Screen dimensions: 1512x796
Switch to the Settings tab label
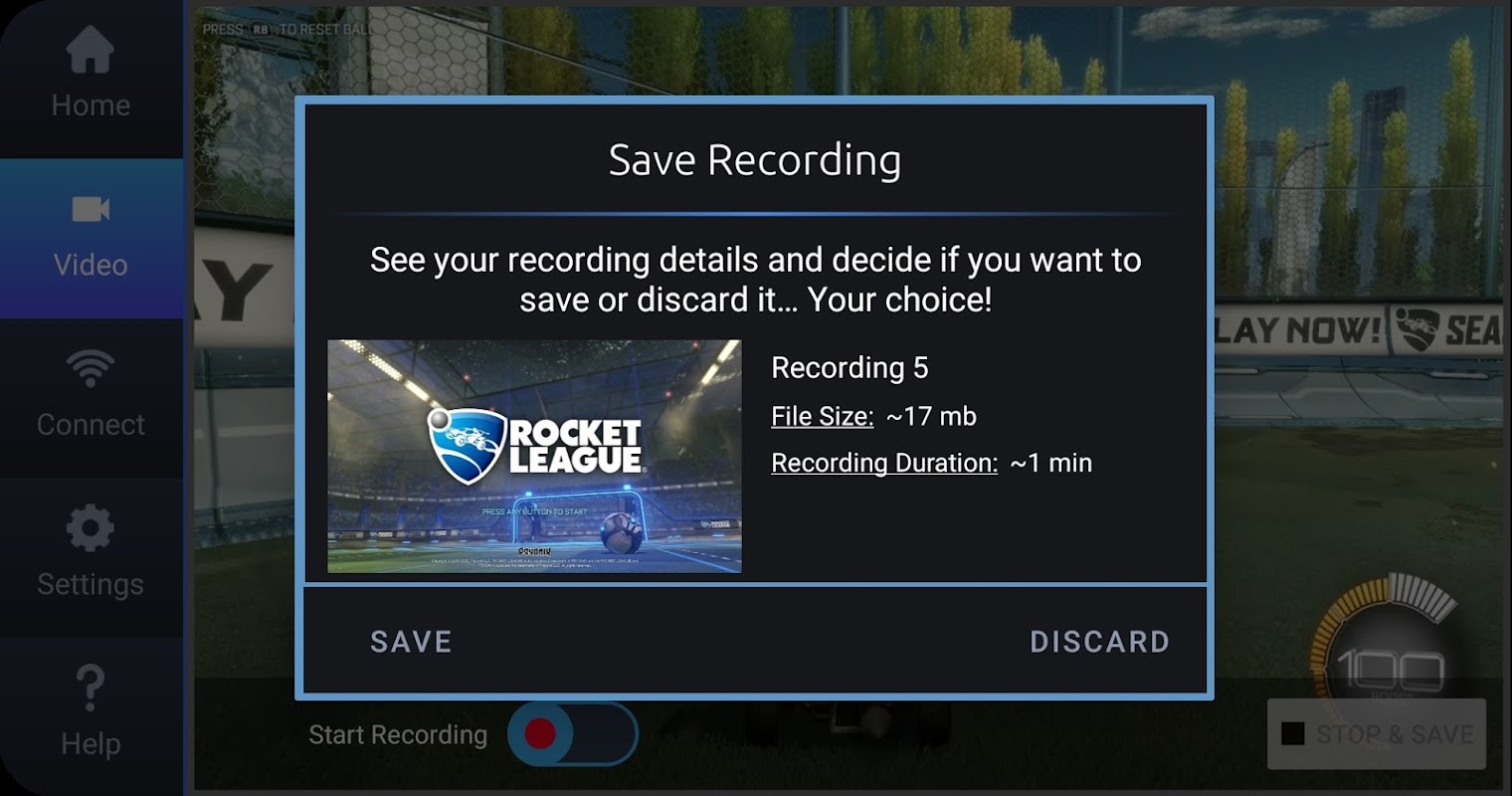[x=91, y=584]
